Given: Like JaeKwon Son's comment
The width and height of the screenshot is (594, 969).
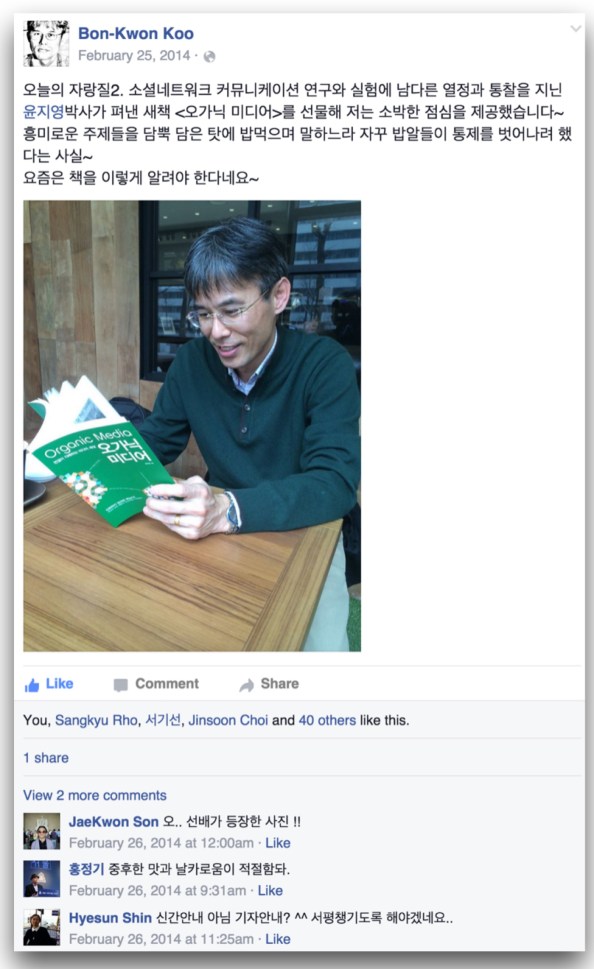Looking at the screenshot, I should click(x=278, y=843).
